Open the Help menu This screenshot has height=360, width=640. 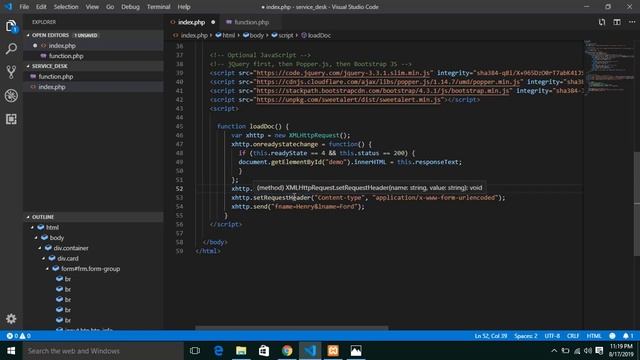pyautogui.click(x=184, y=7)
